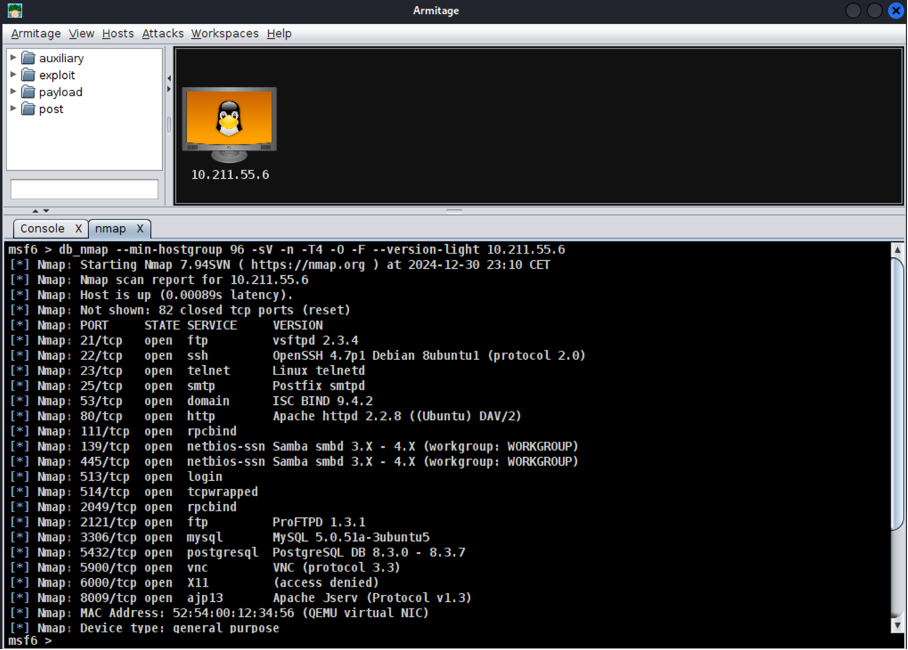Expand the payload tree node arrow

(x=13, y=91)
